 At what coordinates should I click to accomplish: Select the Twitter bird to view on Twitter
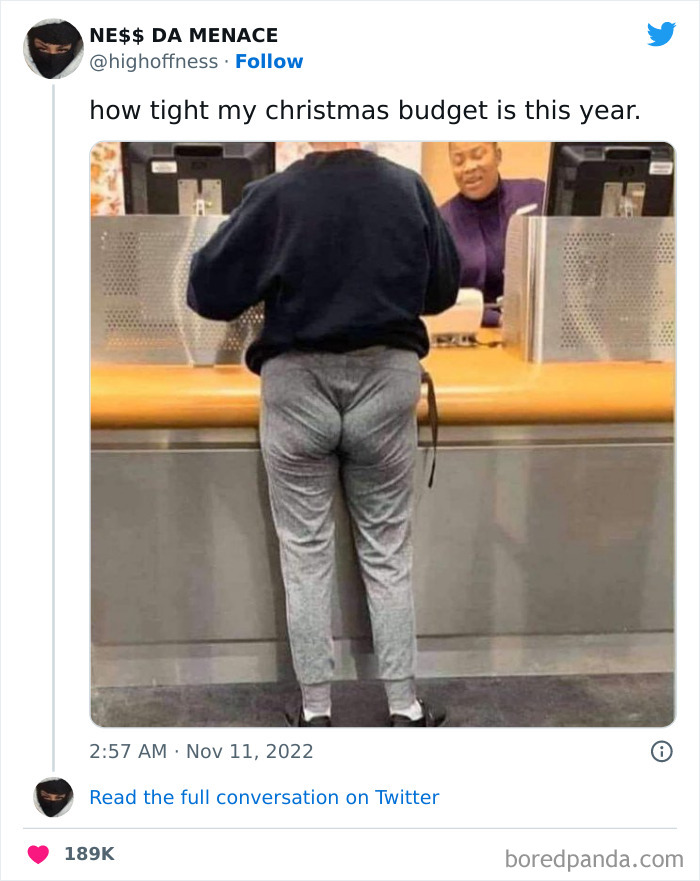click(661, 33)
